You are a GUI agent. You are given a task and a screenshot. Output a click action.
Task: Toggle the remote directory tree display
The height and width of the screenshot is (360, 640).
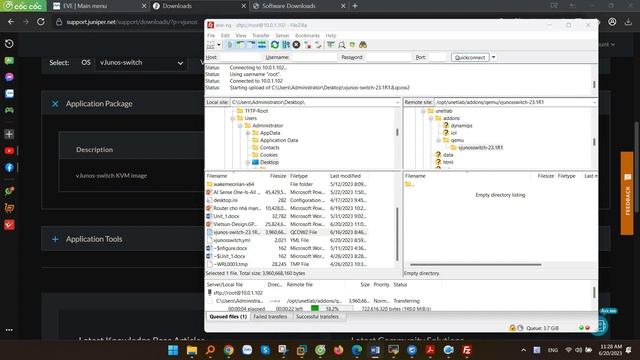point(251,45)
